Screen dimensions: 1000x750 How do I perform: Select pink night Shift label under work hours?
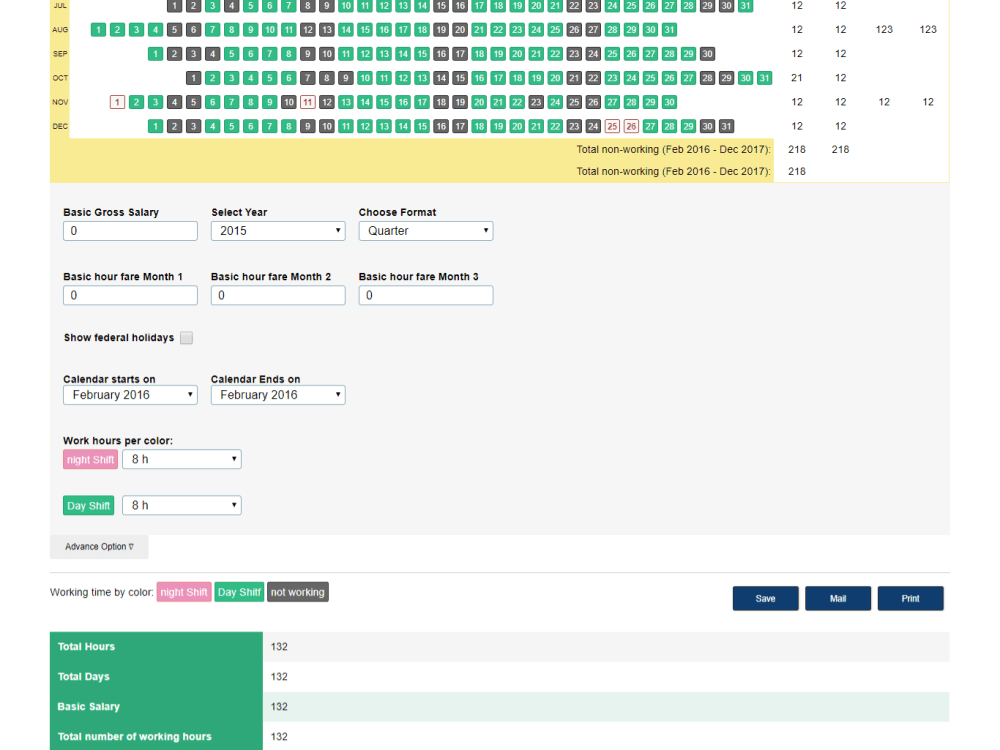(x=91, y=459)
